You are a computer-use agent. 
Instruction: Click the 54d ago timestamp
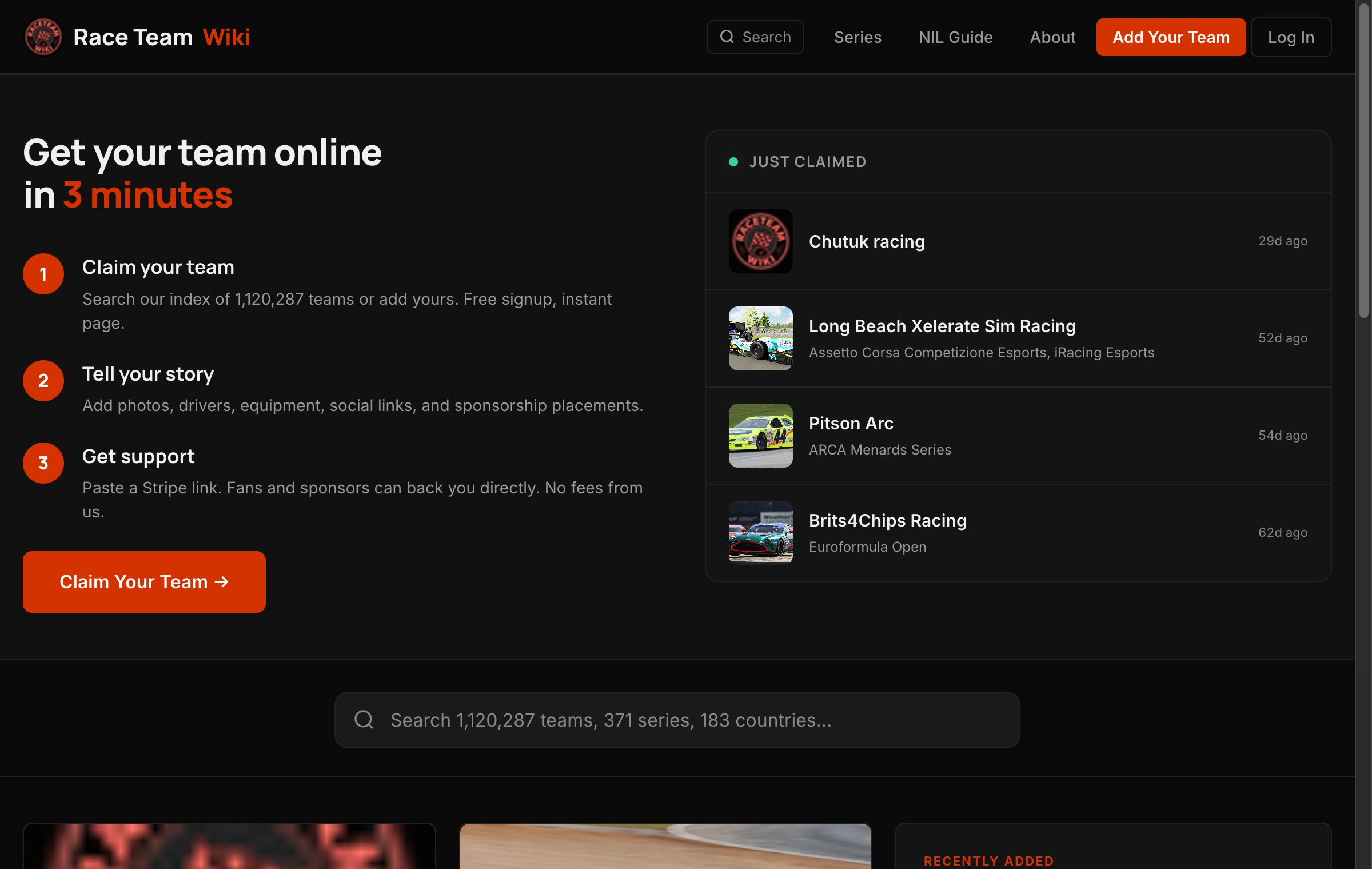pos(1283,435)
